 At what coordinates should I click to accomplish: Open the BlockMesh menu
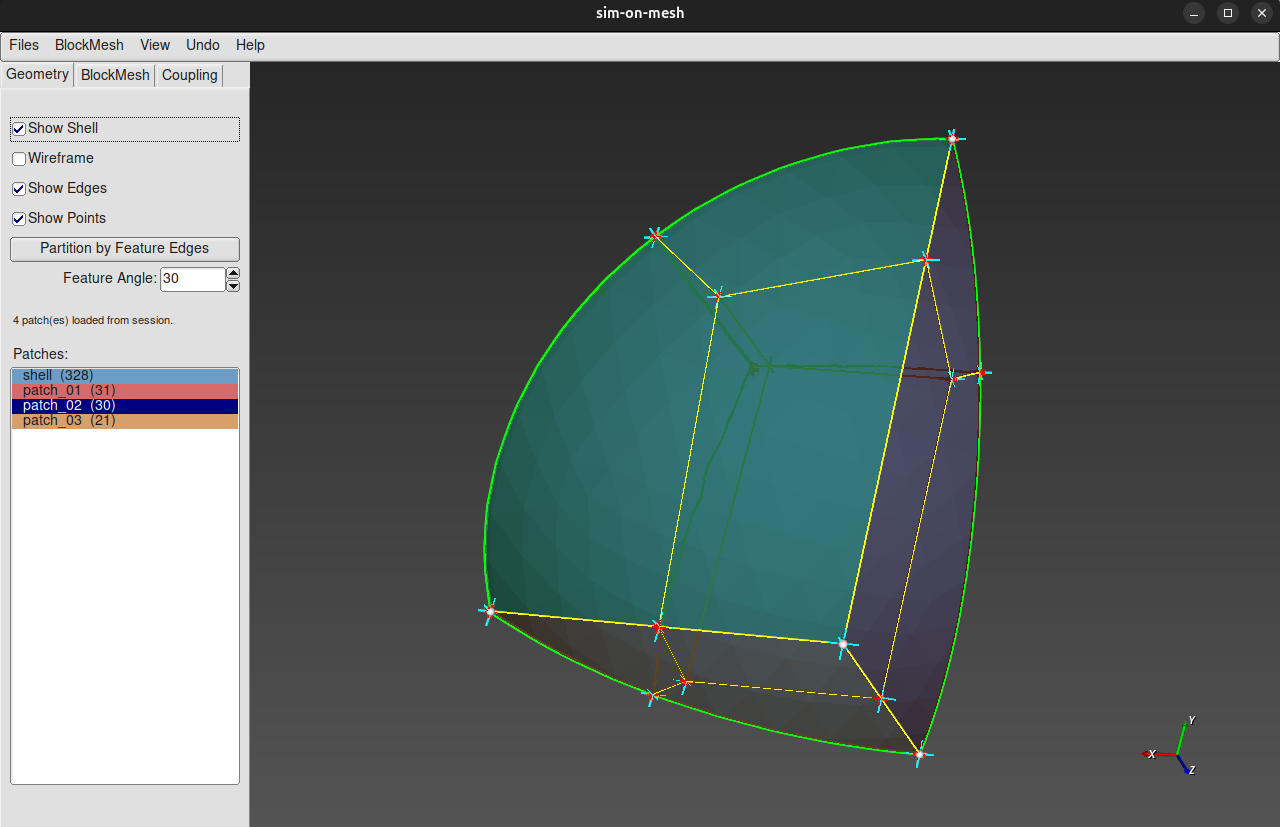pyautogui.click(x=88, y=45)
